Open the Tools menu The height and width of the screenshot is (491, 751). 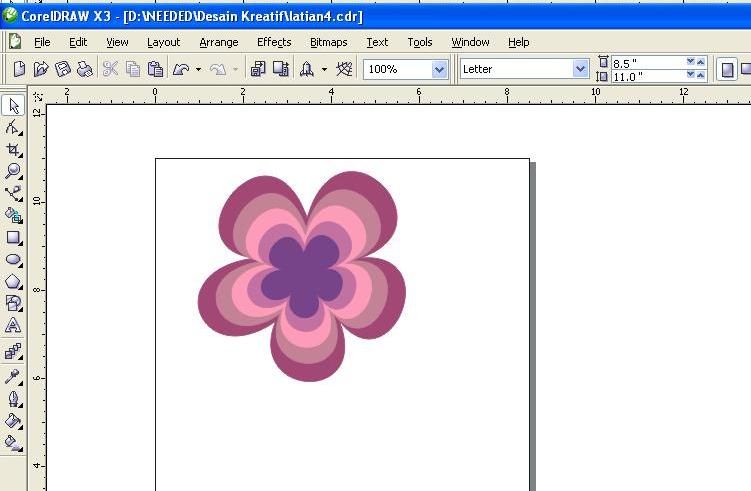[420, 42]
